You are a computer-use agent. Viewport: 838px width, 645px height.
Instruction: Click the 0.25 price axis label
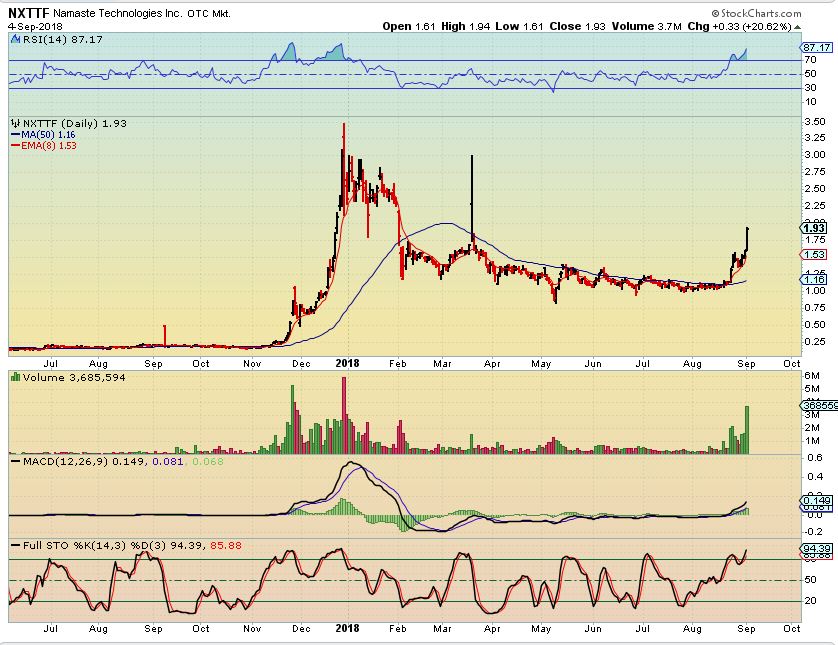tap(815, 341)
